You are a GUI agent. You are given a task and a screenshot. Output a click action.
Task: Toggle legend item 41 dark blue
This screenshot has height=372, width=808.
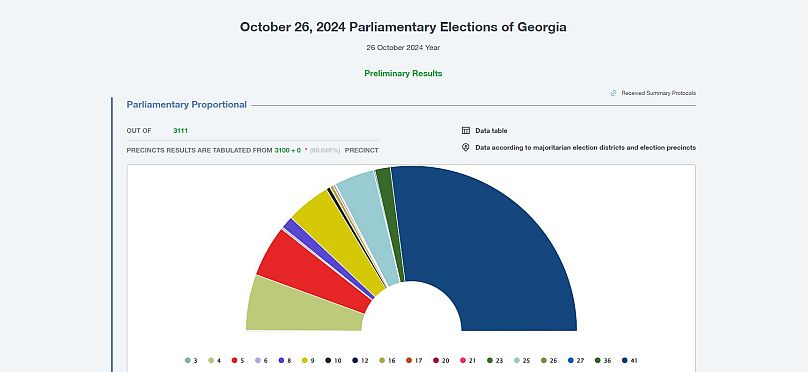(630, 361)
